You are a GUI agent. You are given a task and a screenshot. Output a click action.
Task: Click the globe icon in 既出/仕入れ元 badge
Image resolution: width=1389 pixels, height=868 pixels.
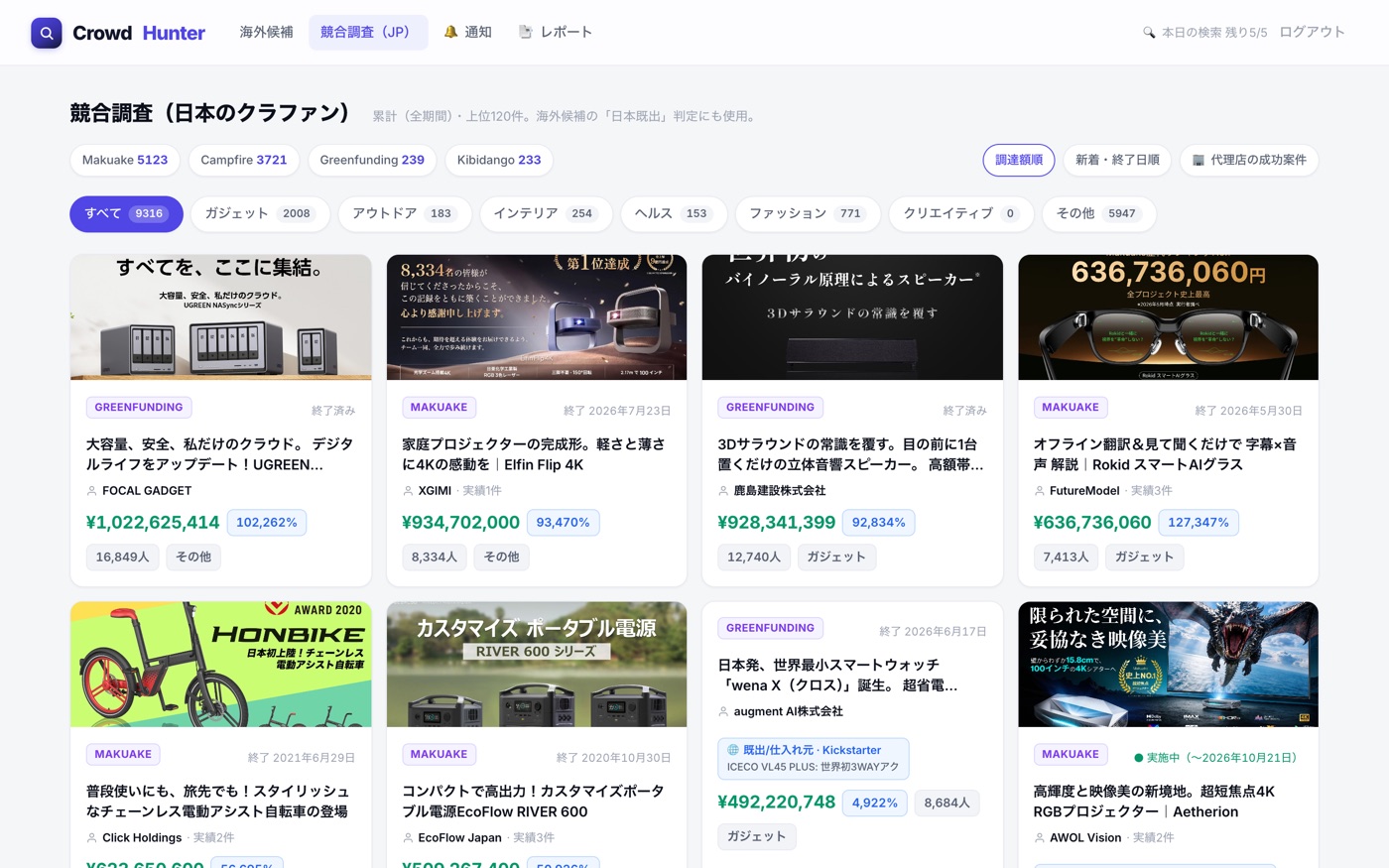[733, 750]
